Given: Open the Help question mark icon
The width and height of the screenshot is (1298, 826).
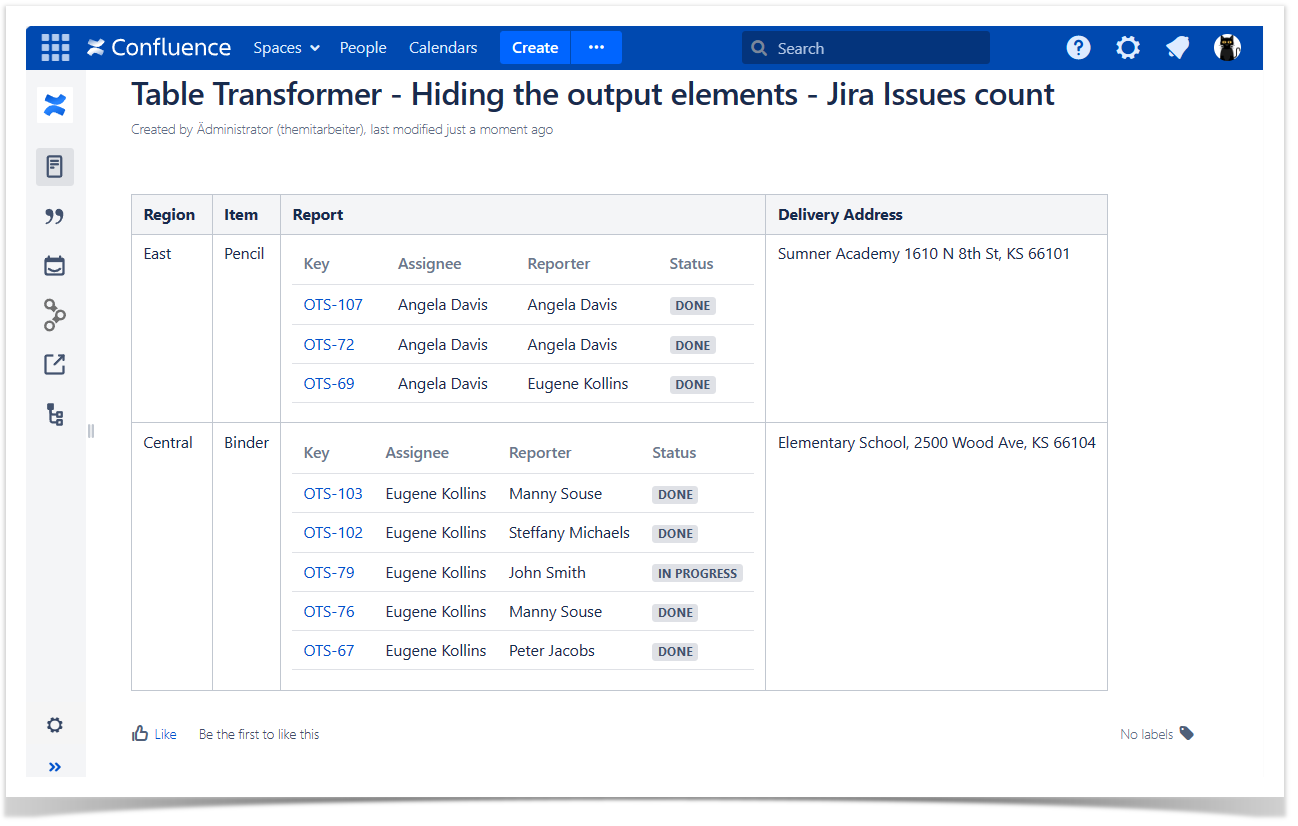Looking at the screenshot, I should click(x=1078, y=47).
